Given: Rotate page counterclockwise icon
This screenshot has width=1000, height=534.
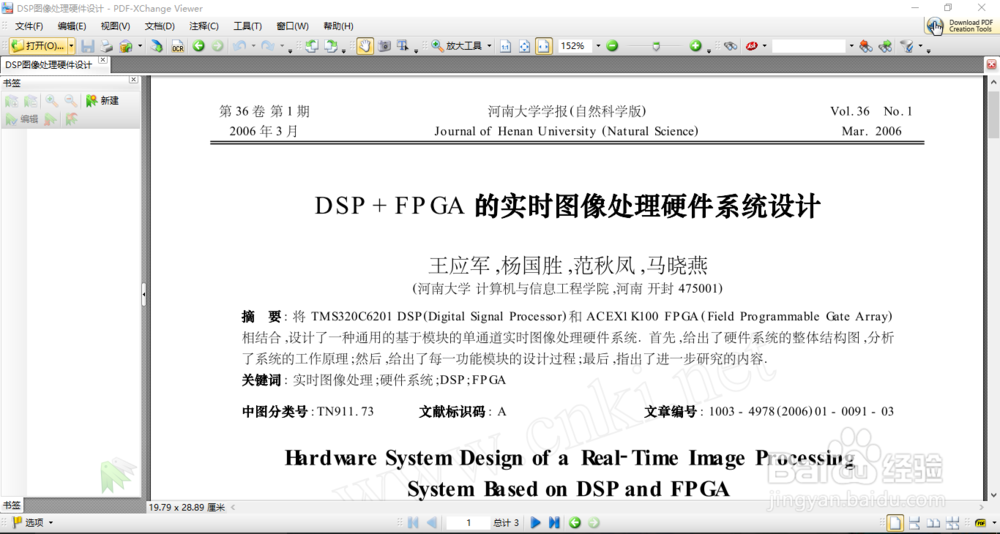Looking at the screenshot, I should click(x=311, y=46).
